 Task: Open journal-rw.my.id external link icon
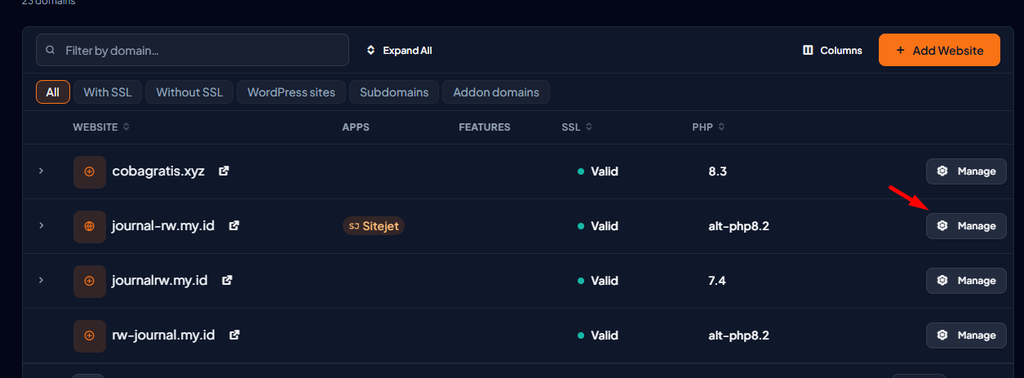point(234,226)
